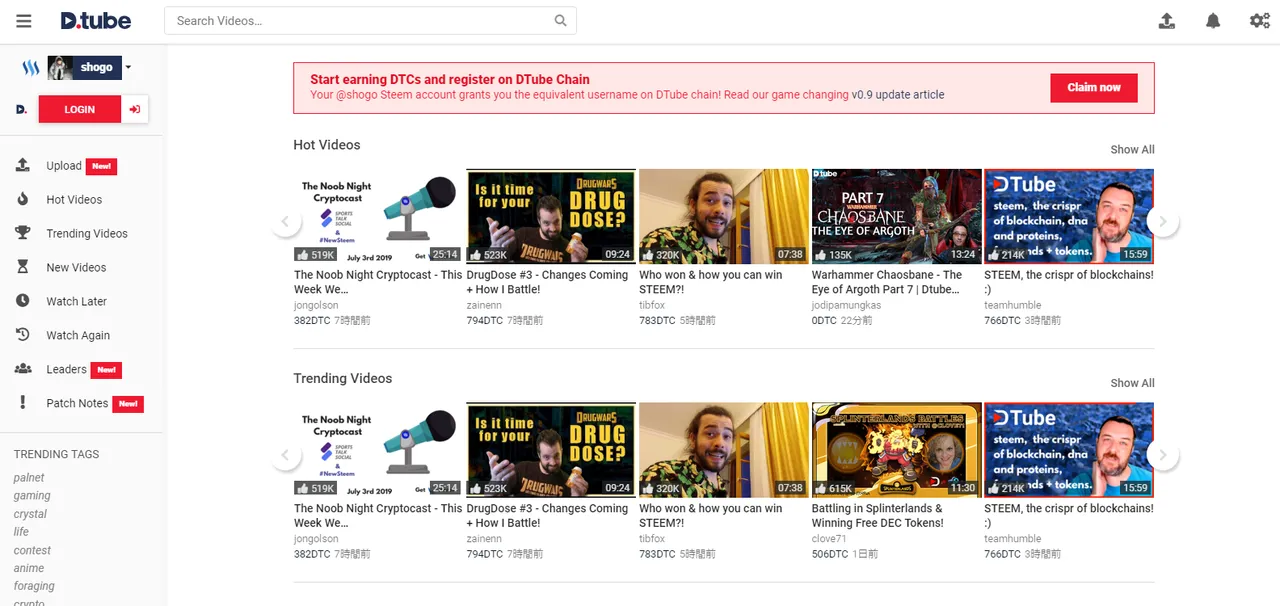
Task: Select the anime trending tag
Action: click(x=29, y=569)
